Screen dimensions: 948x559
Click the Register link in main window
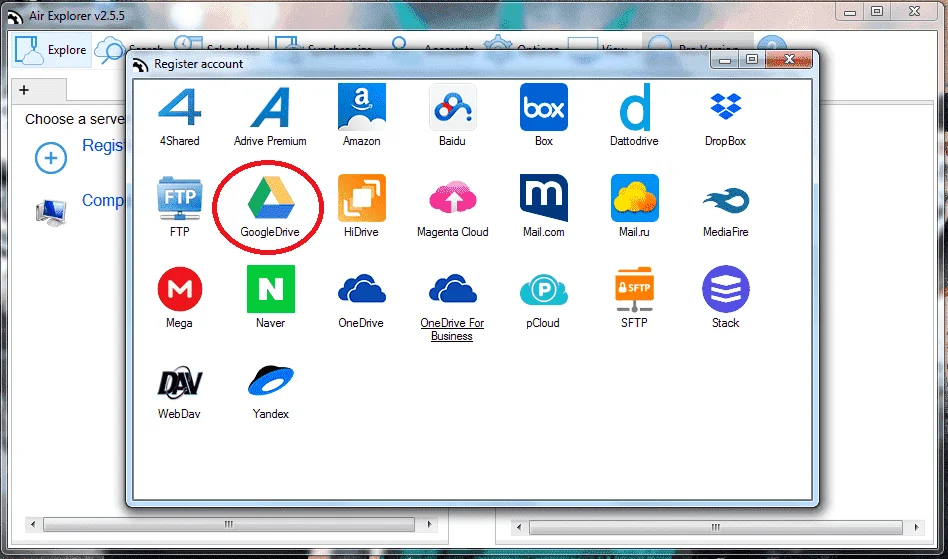click(x=103, y=146)
